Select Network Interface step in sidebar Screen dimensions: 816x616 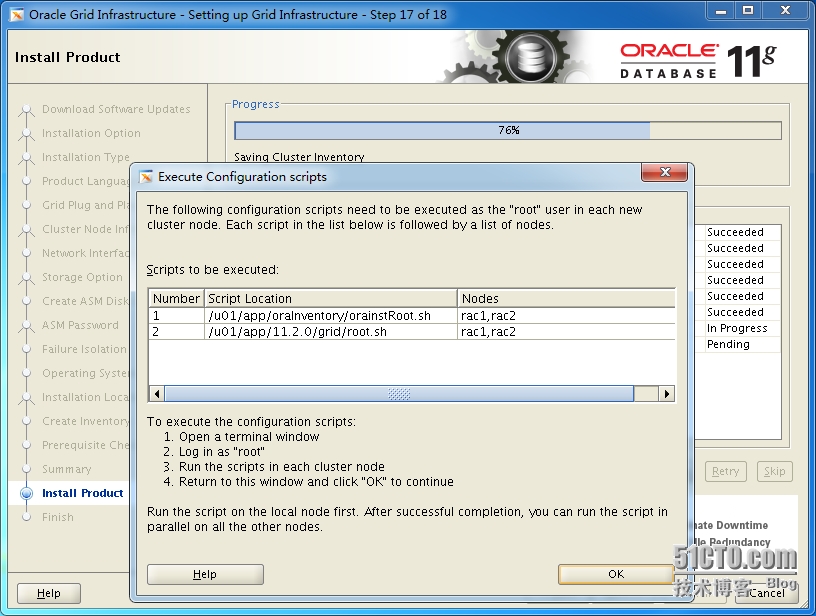pos(85,253)
